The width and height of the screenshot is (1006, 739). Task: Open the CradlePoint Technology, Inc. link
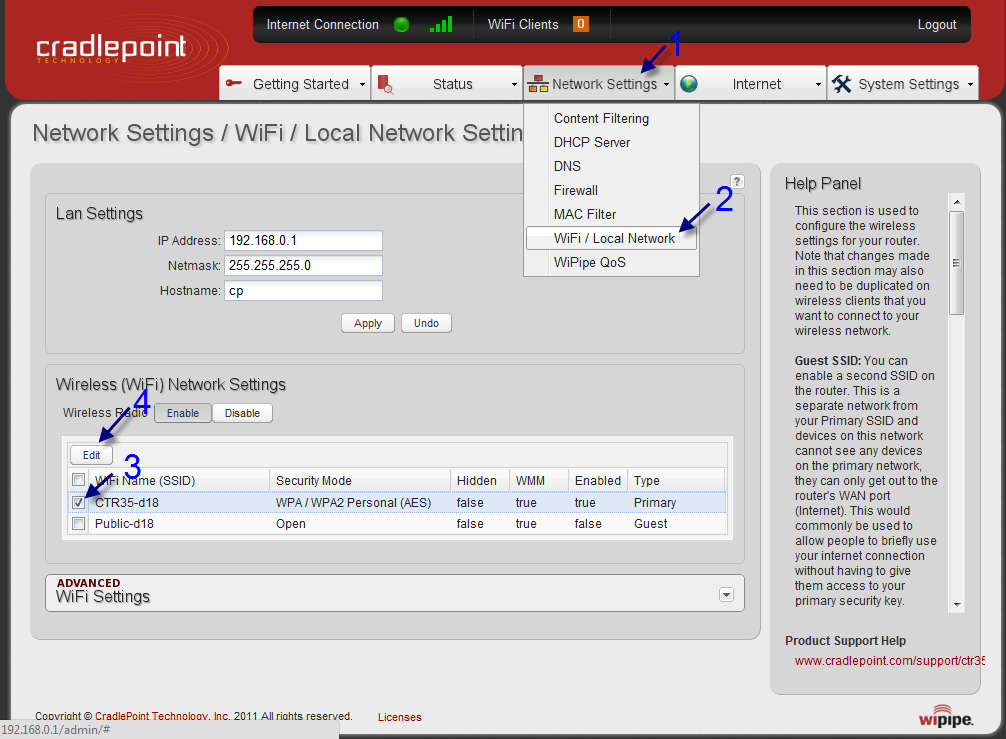click(162, 717)
